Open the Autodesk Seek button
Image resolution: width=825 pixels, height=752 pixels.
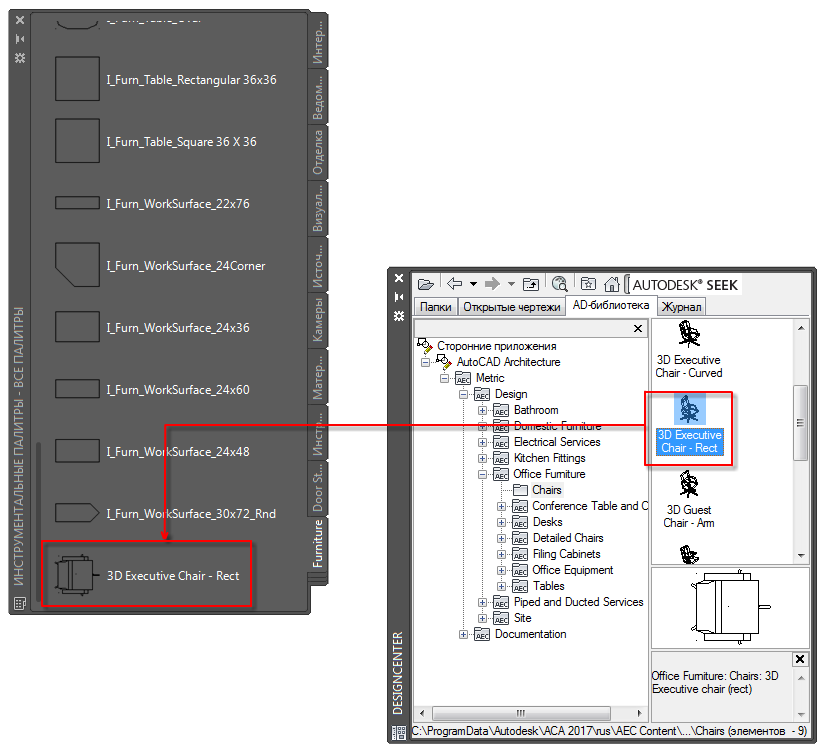[685, 285]
